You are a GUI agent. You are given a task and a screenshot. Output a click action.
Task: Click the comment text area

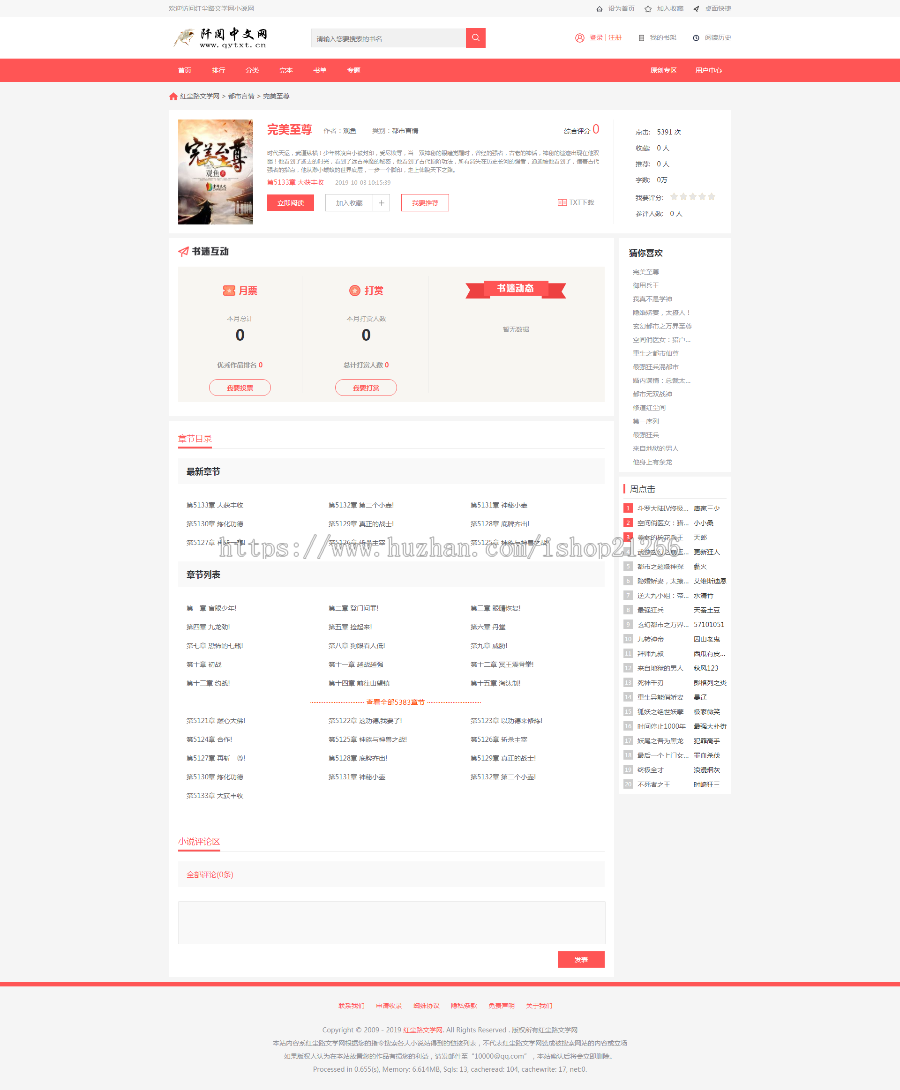click(391, 922)
